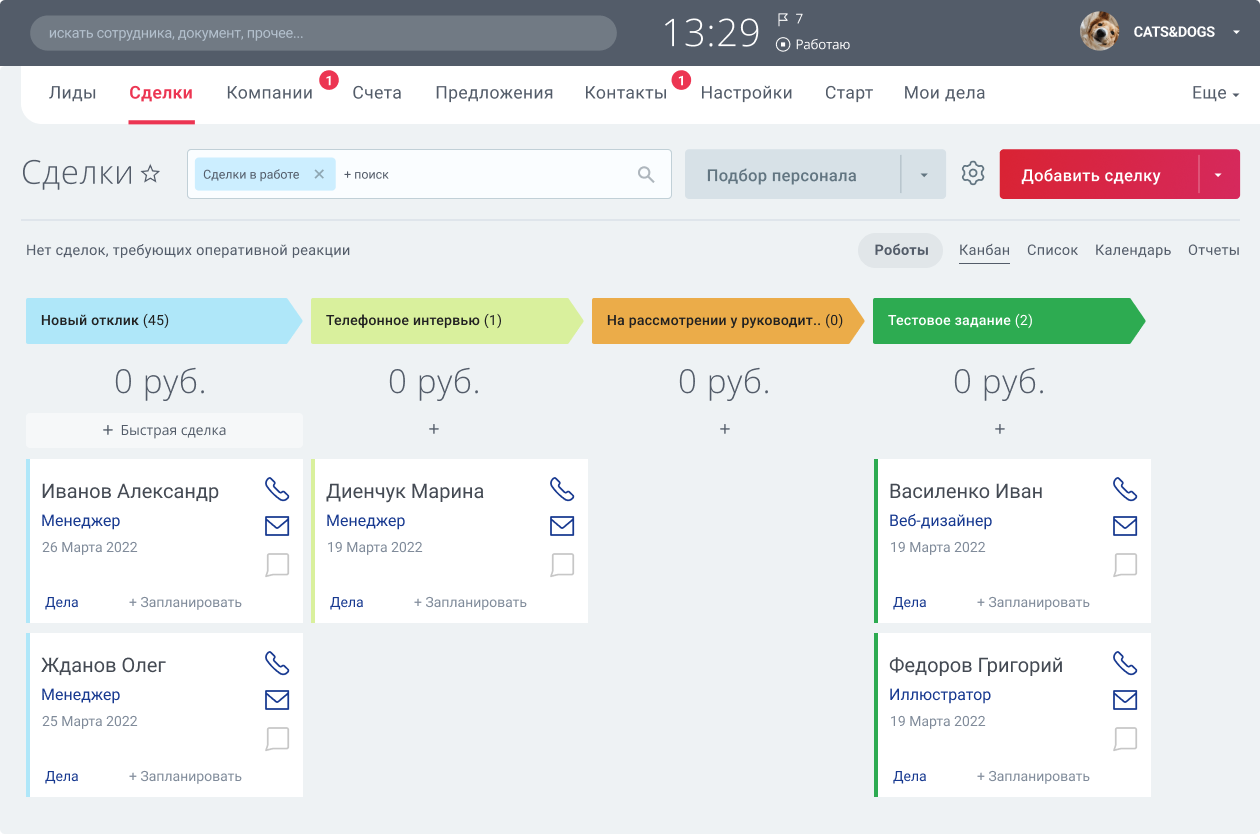
Task: Remove the Сделки в работе filter chip
Action: coord(319,174)
